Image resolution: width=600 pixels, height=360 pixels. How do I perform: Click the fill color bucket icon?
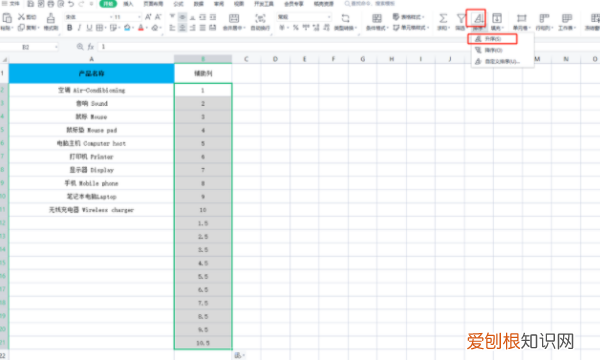[x=127, y=28]
